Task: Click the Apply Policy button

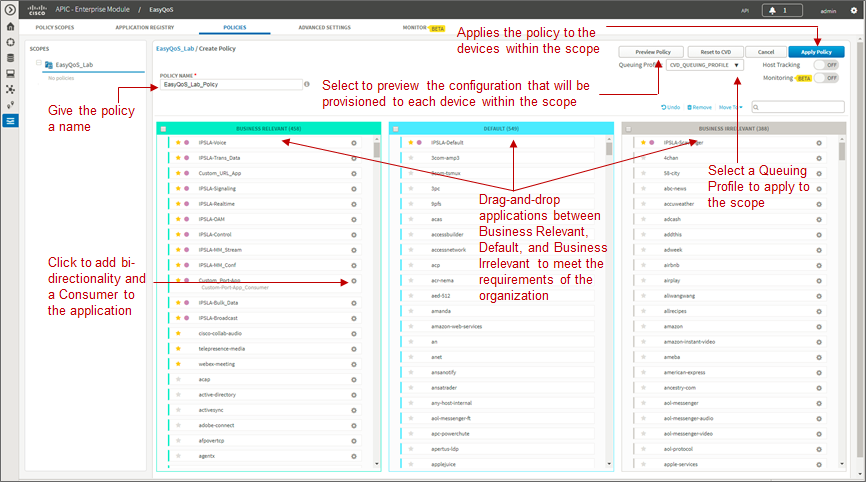Action: pyautogui.click(x=816, y=52)
